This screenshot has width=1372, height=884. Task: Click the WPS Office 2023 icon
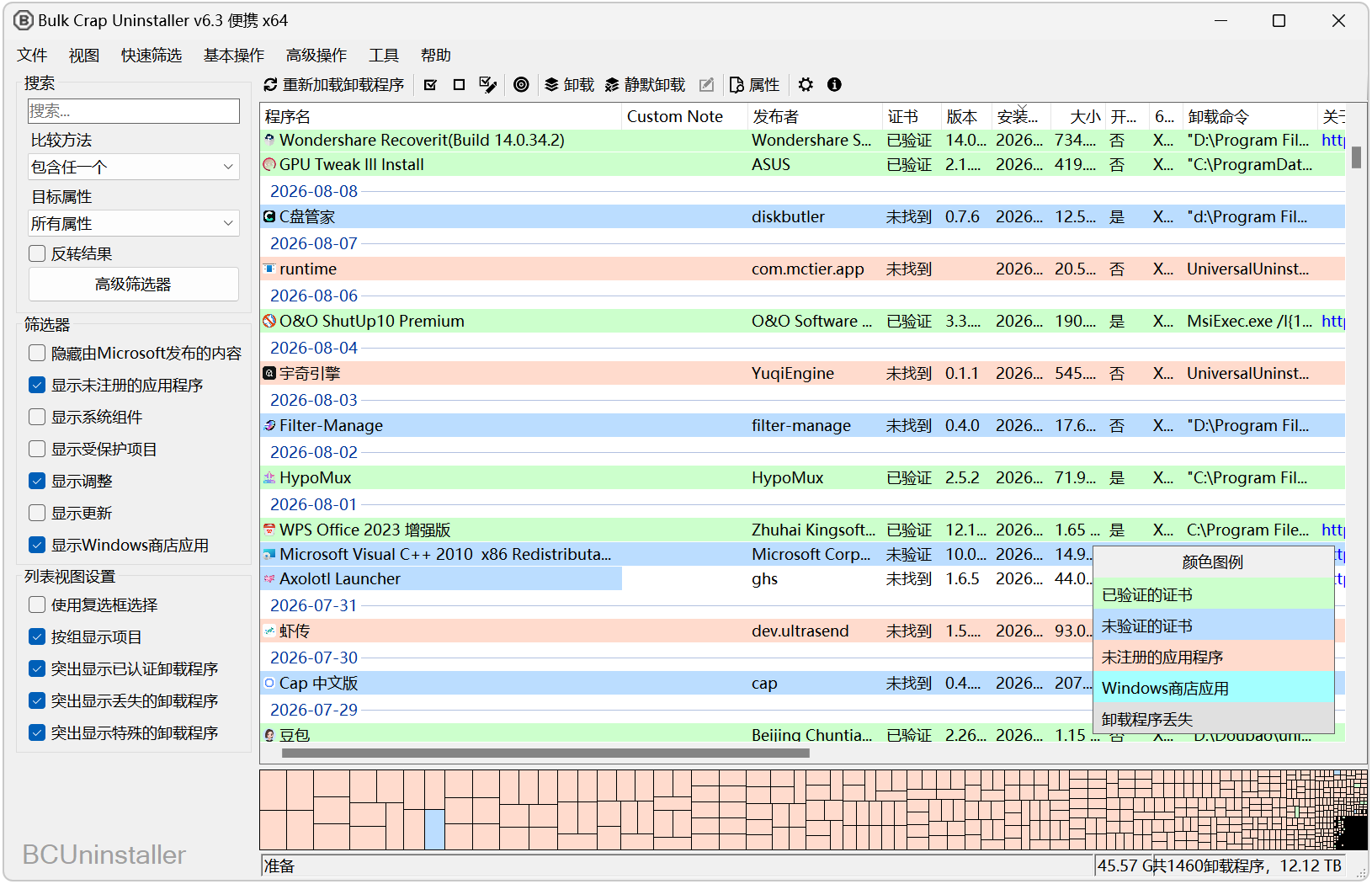click(x=269, y=530)
